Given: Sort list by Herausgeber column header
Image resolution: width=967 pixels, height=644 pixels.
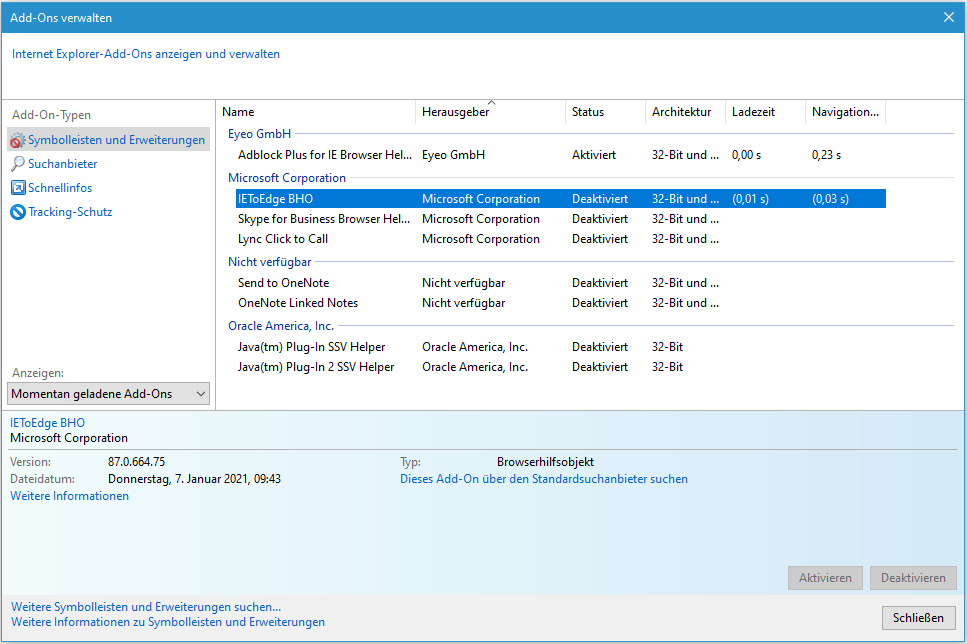Looking at the screenshot, I should pos(490,112).
